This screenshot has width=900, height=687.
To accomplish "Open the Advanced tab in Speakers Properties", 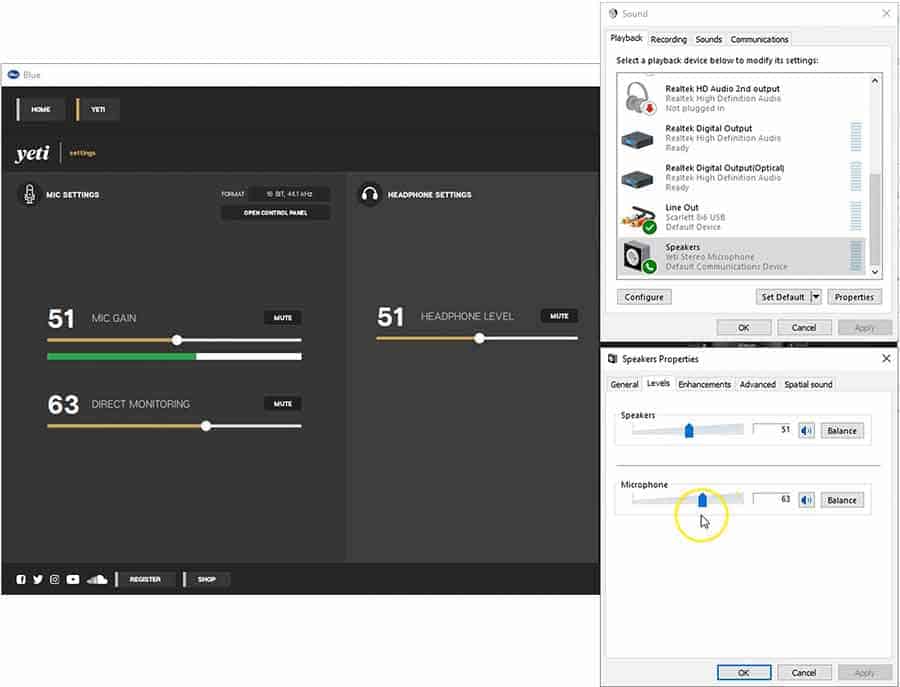I will point(758,384).
